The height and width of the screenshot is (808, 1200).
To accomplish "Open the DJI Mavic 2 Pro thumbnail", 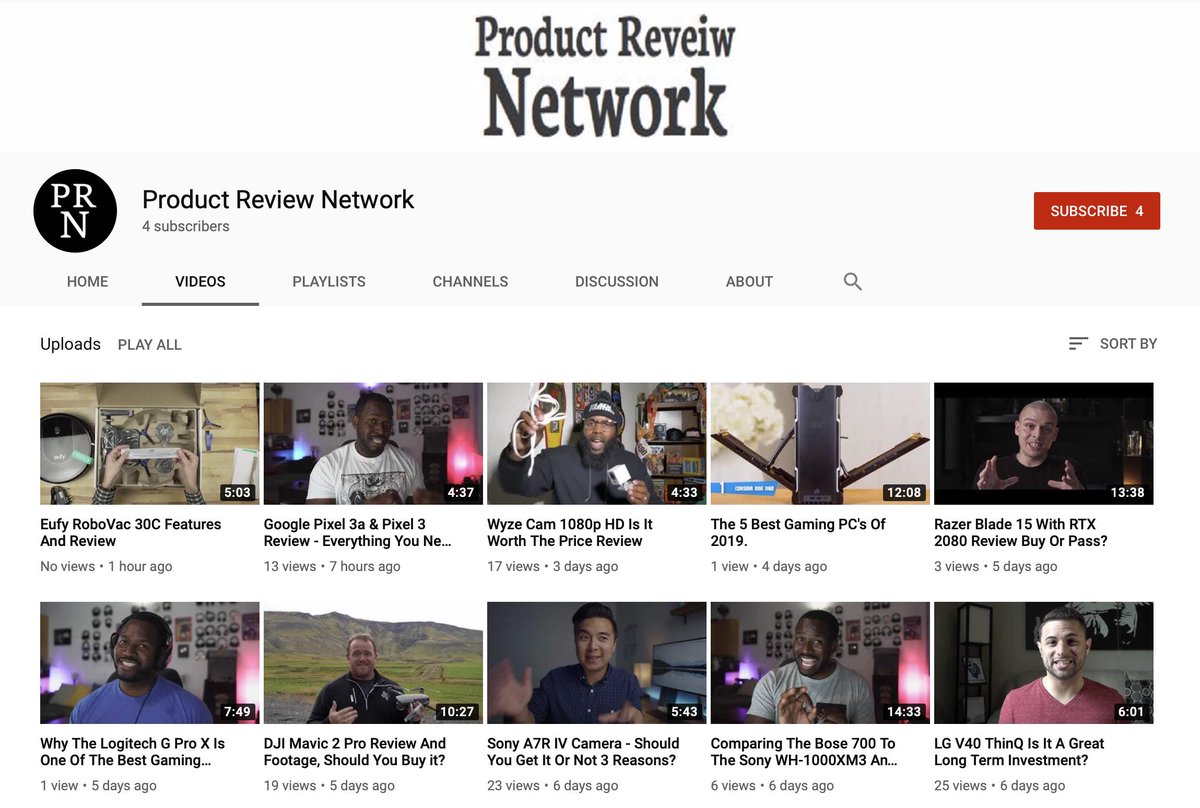I will [373, 663].
